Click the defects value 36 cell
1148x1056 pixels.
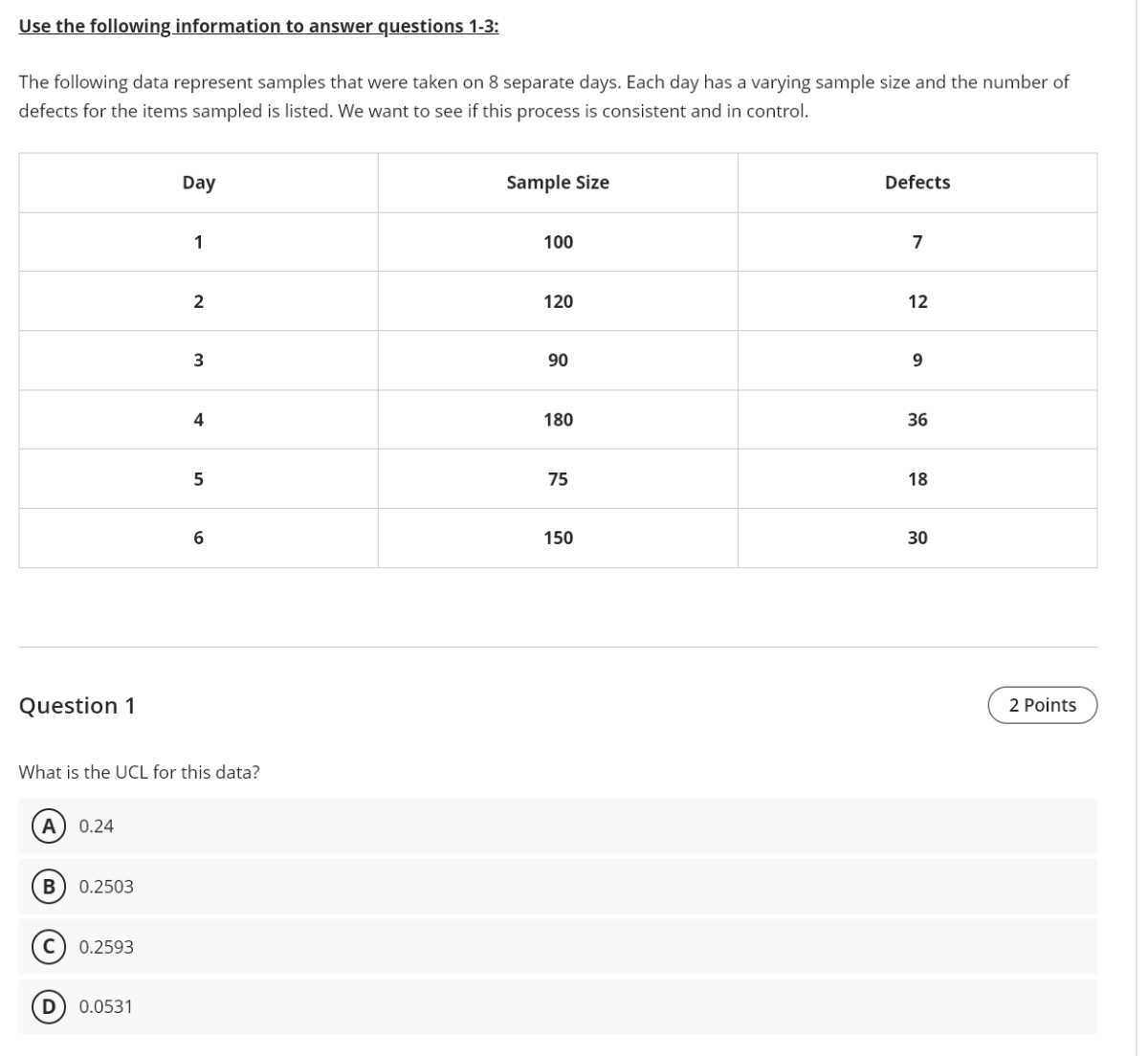point(916,419)
